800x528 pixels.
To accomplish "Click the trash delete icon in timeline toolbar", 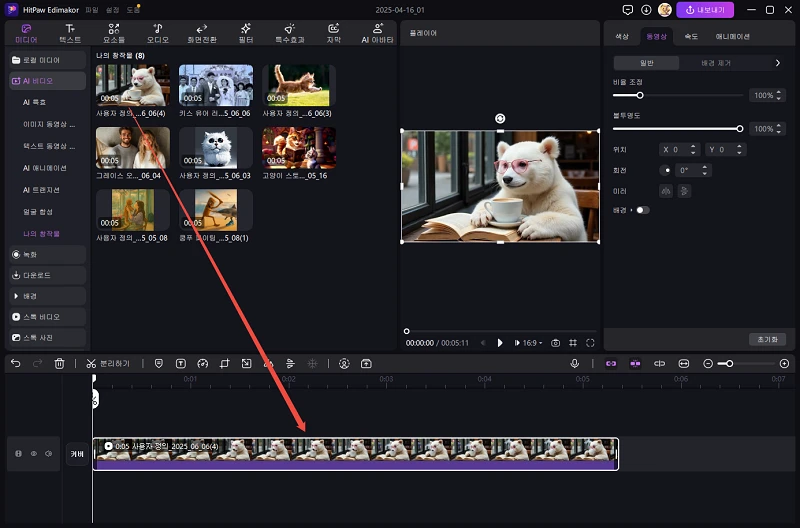I will coord(59,364).
